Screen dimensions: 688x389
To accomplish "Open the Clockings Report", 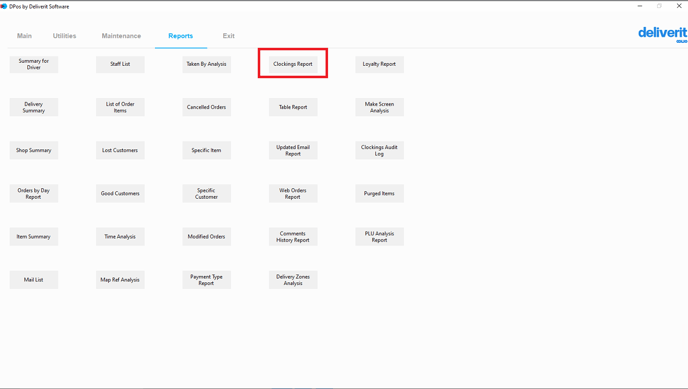I will pos(293,64).
